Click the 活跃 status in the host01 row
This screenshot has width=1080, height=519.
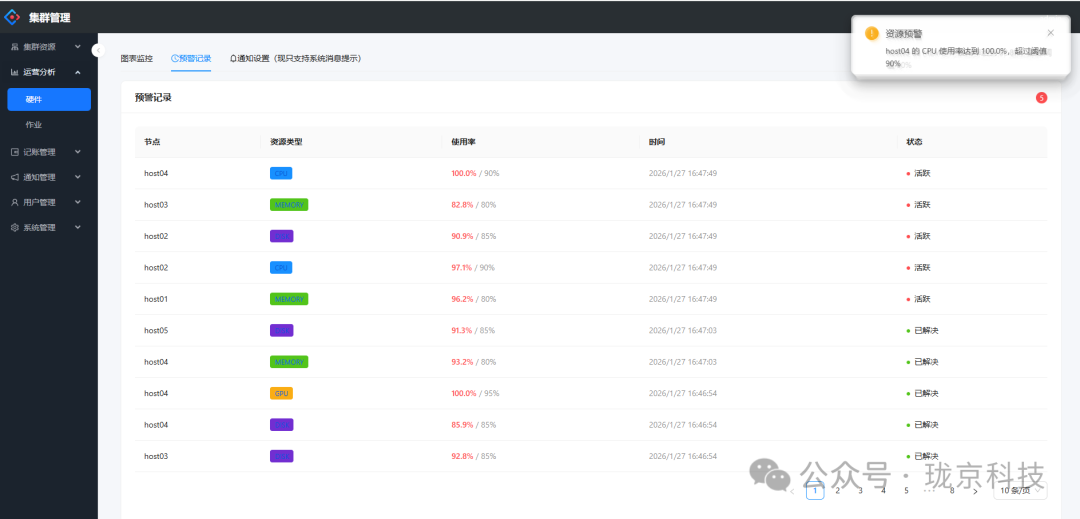point(919,299)
